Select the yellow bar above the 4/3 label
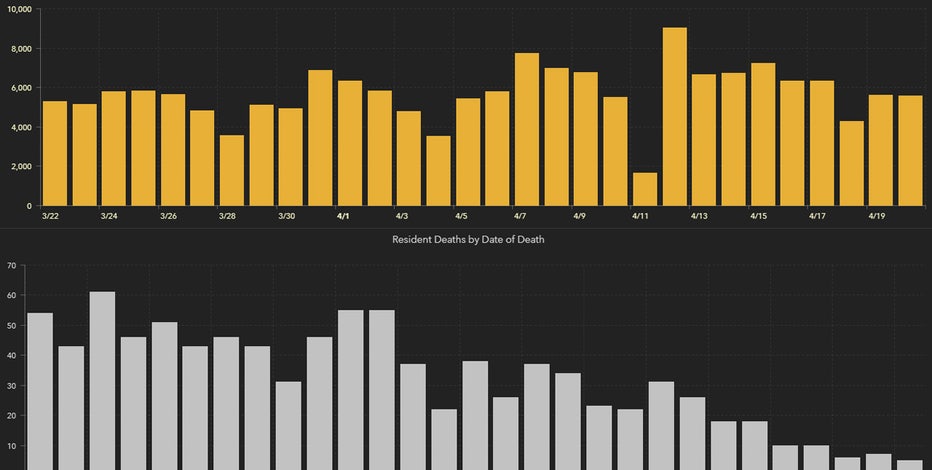Image resolution: width=932 pixels, height=470 pixels. tap(409, 158)
